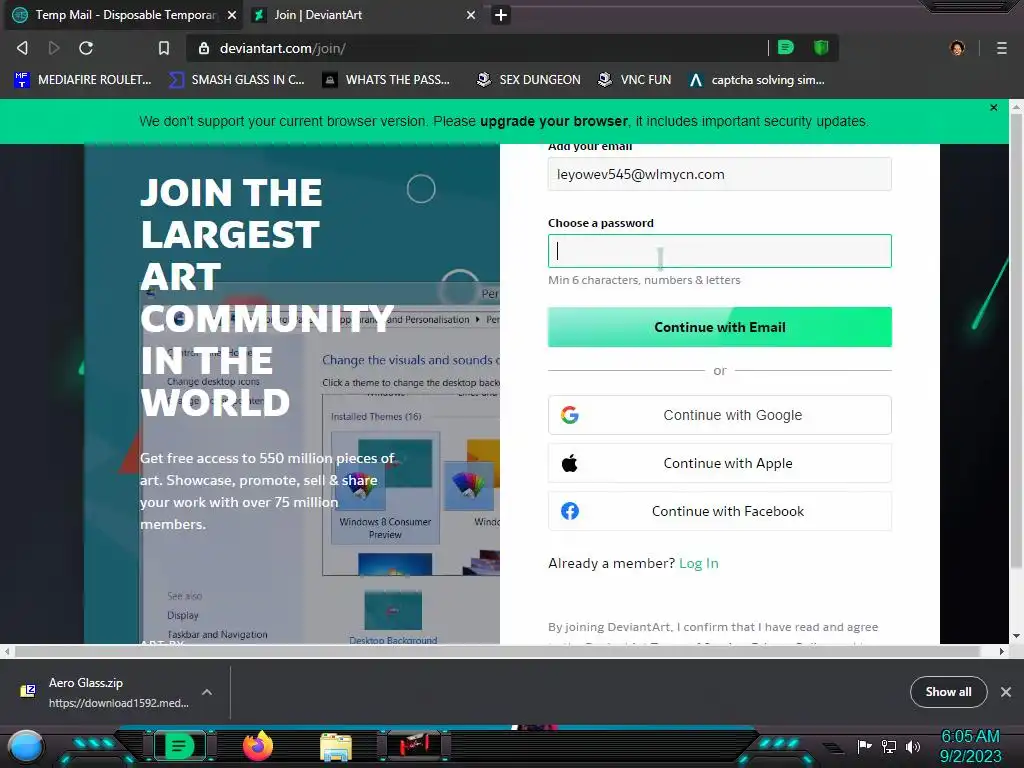Focus the Choose a password field

(x=720, y=251)
